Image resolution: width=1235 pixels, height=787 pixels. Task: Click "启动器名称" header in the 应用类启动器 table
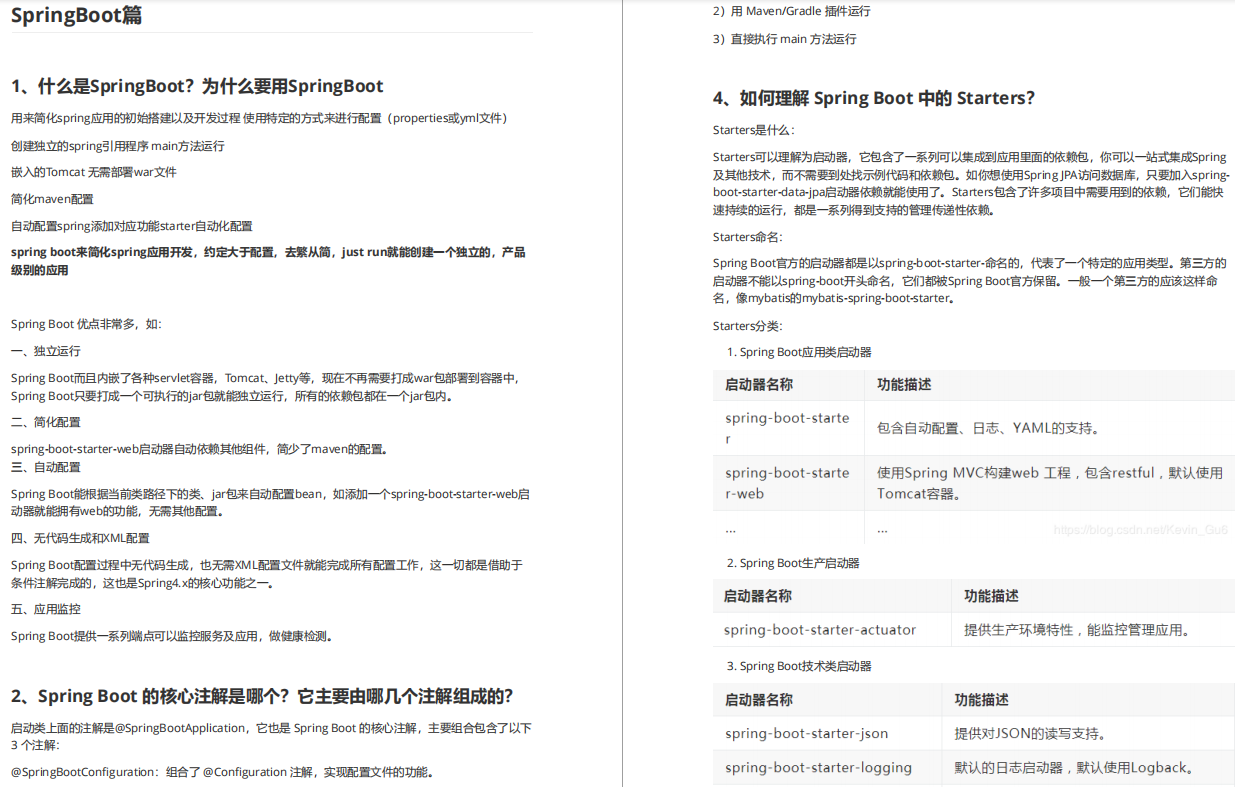tap(759, 385)
